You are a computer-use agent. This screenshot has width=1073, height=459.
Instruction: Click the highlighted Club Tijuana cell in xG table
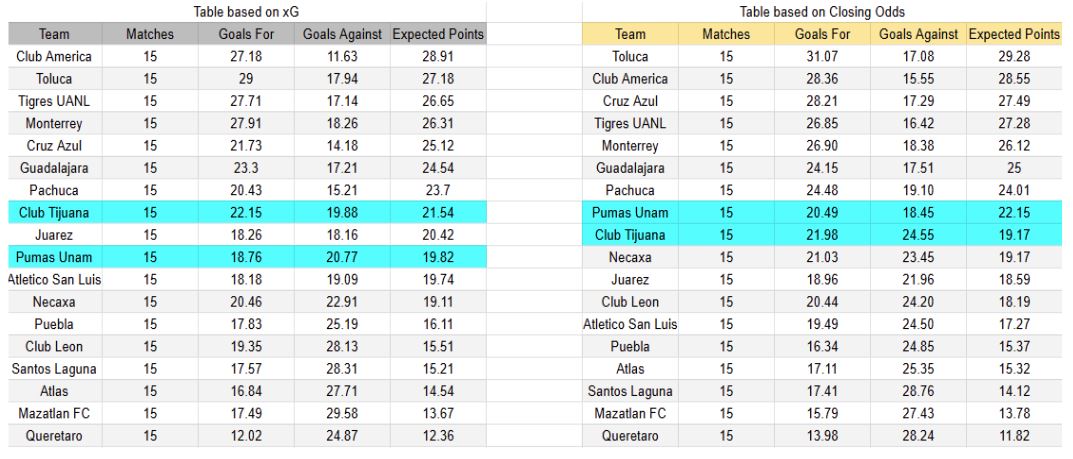pos(55,211)
